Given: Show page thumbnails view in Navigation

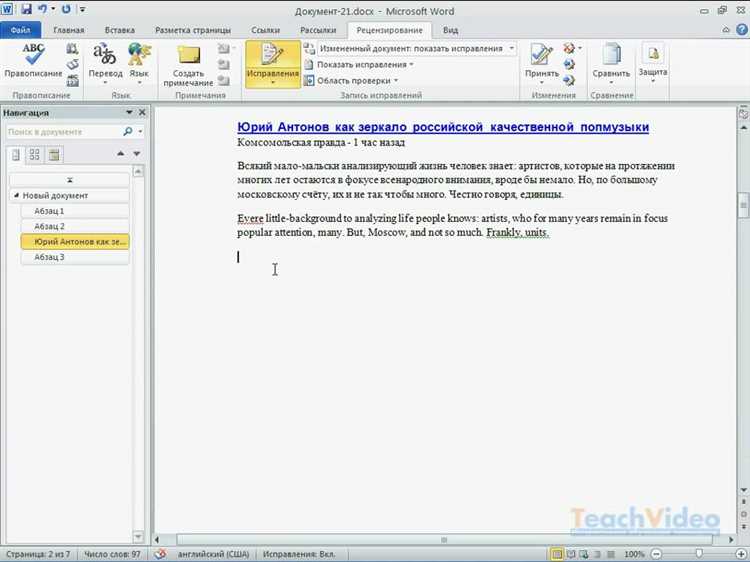Looking at the screenshot, I should click(34, 154).
